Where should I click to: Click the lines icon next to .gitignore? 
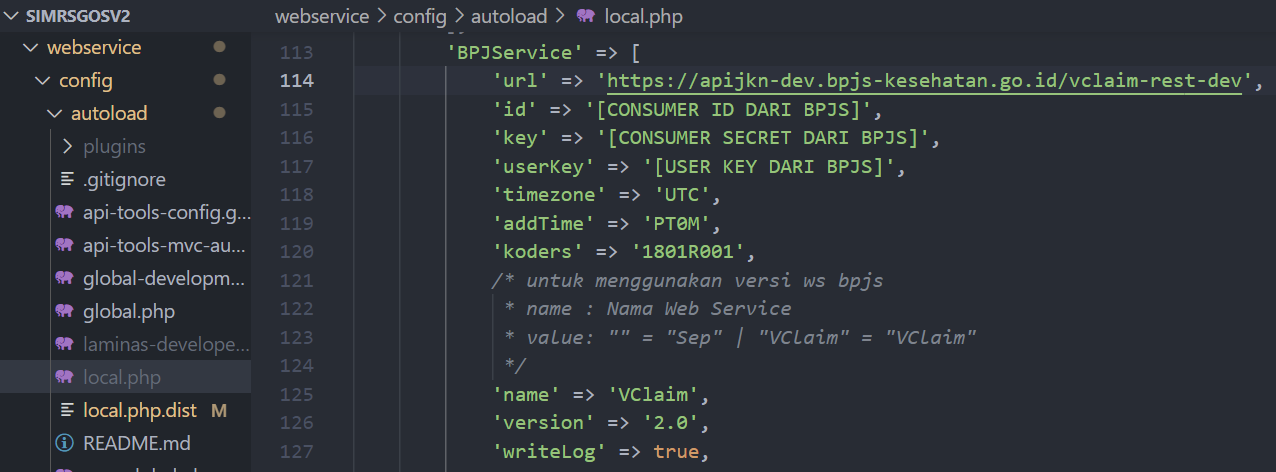67,180
